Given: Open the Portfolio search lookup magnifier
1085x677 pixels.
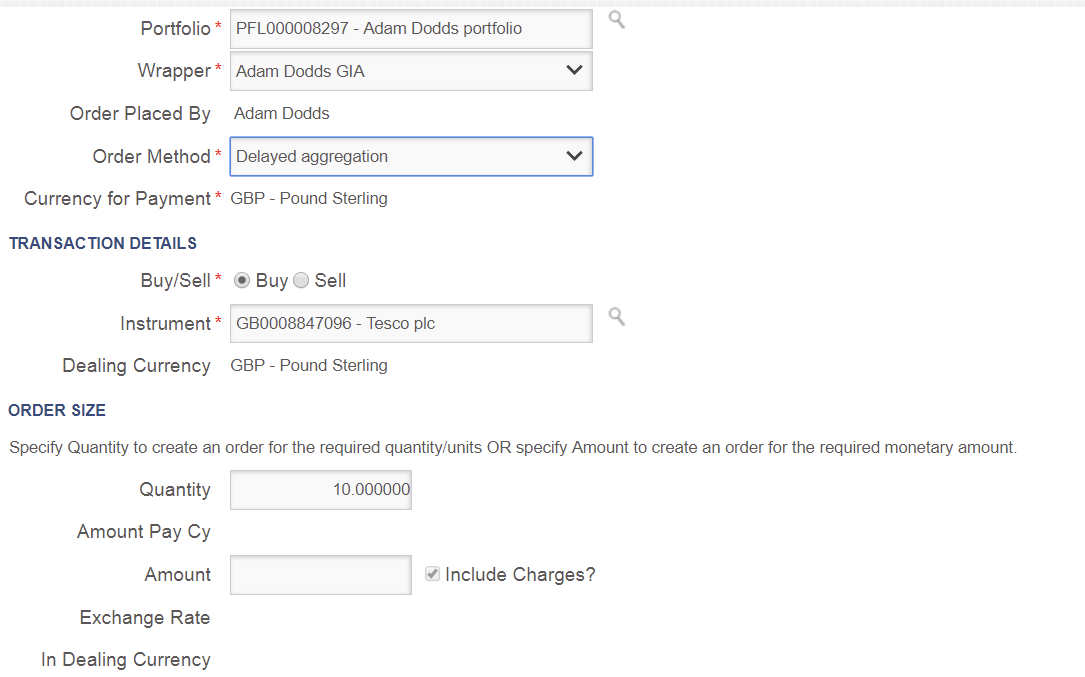Looking at the screenshot, I should [x=617, y=19].
